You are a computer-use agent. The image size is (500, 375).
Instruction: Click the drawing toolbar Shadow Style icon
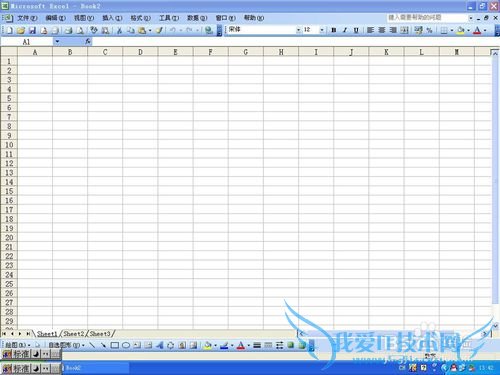(x=291, y=345)
